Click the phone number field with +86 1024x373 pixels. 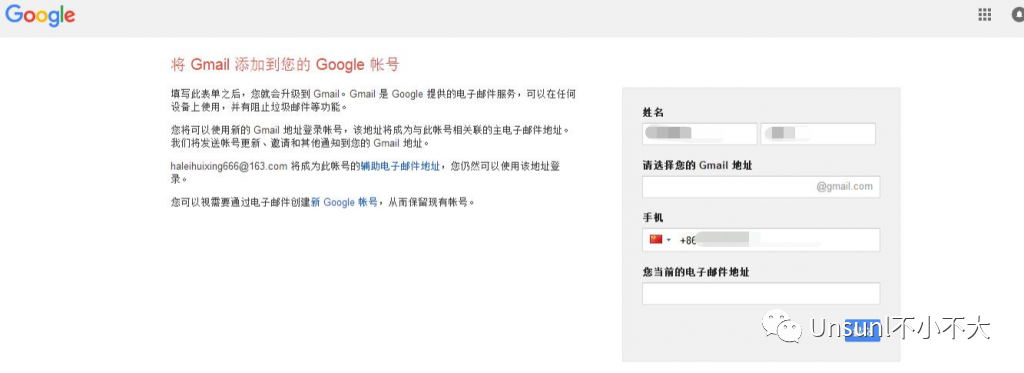click(761, 240)
